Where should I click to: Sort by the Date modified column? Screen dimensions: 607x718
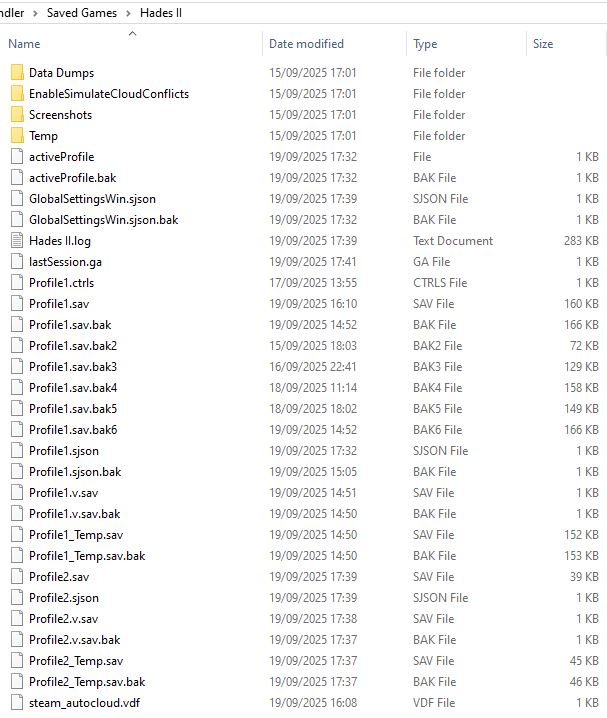point(306,44)
